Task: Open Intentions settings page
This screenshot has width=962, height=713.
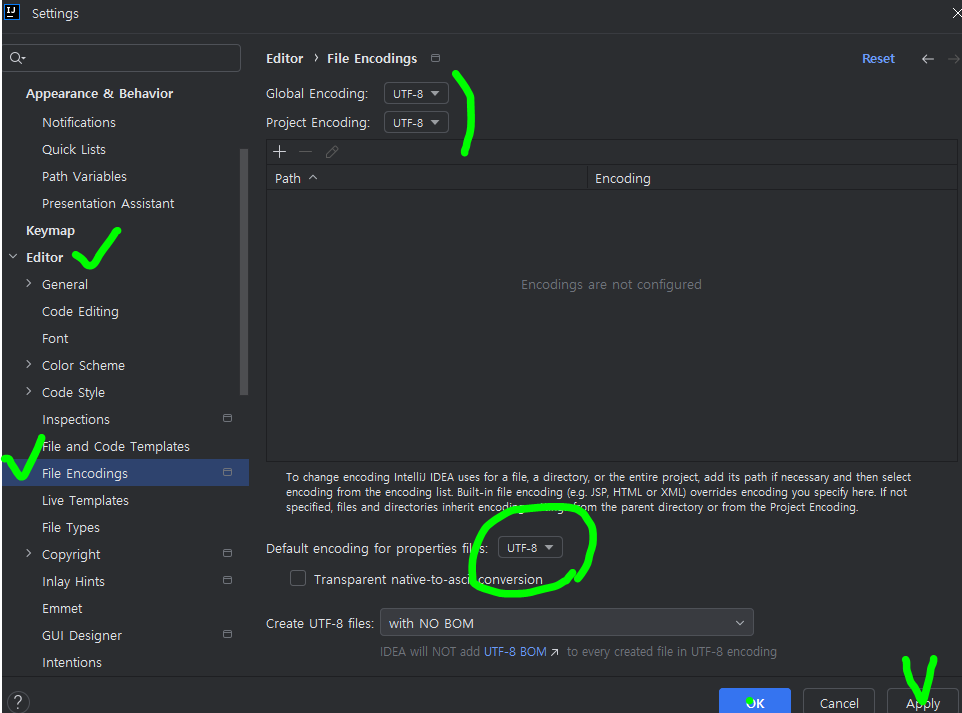Action: click(72, 662)
